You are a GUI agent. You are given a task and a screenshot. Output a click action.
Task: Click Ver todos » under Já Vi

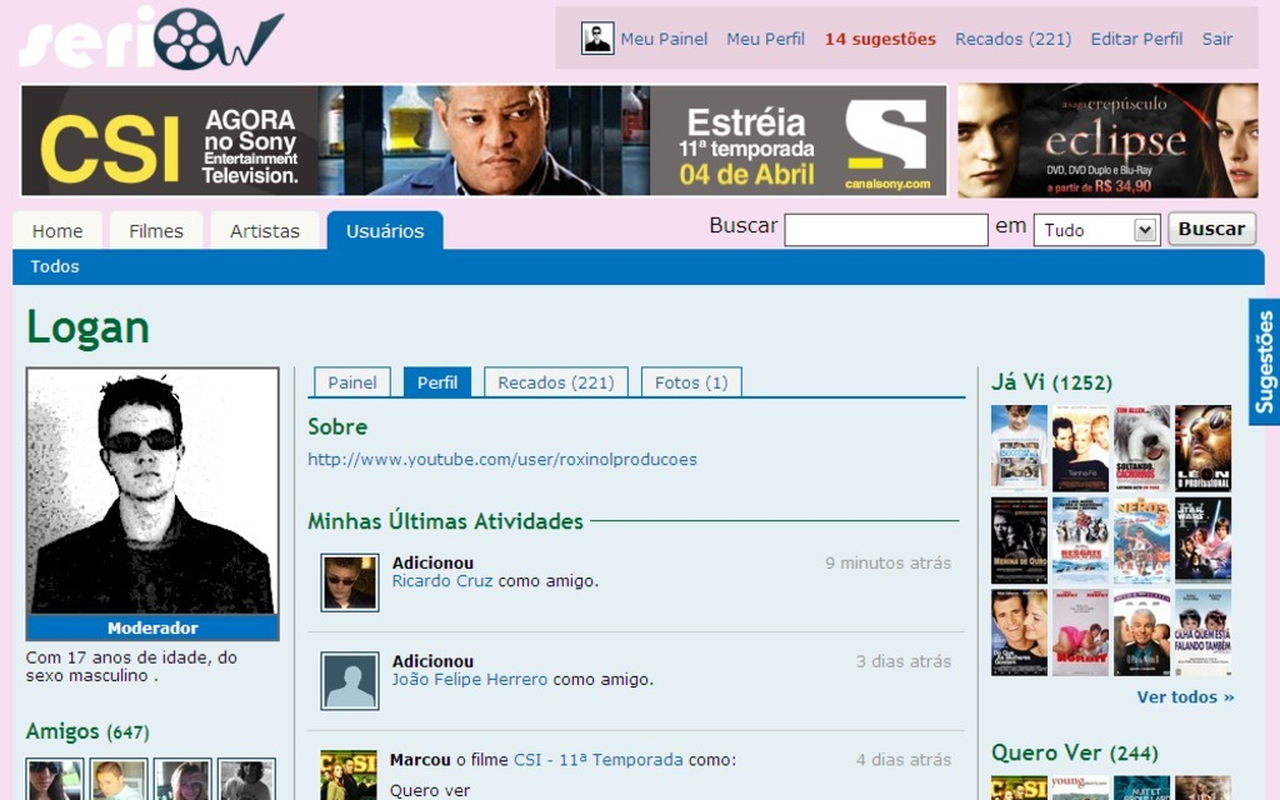[x=1186, y=697]
